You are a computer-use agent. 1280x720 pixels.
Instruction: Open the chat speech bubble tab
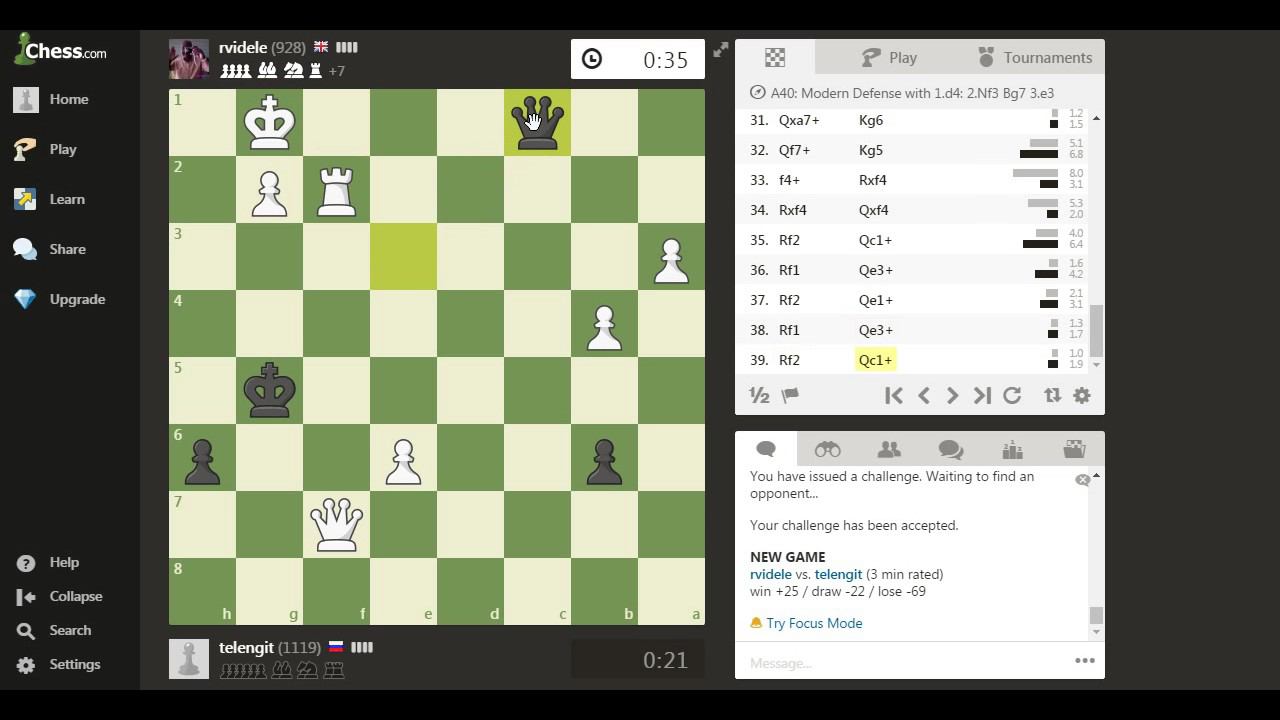[x=766, y=449]
